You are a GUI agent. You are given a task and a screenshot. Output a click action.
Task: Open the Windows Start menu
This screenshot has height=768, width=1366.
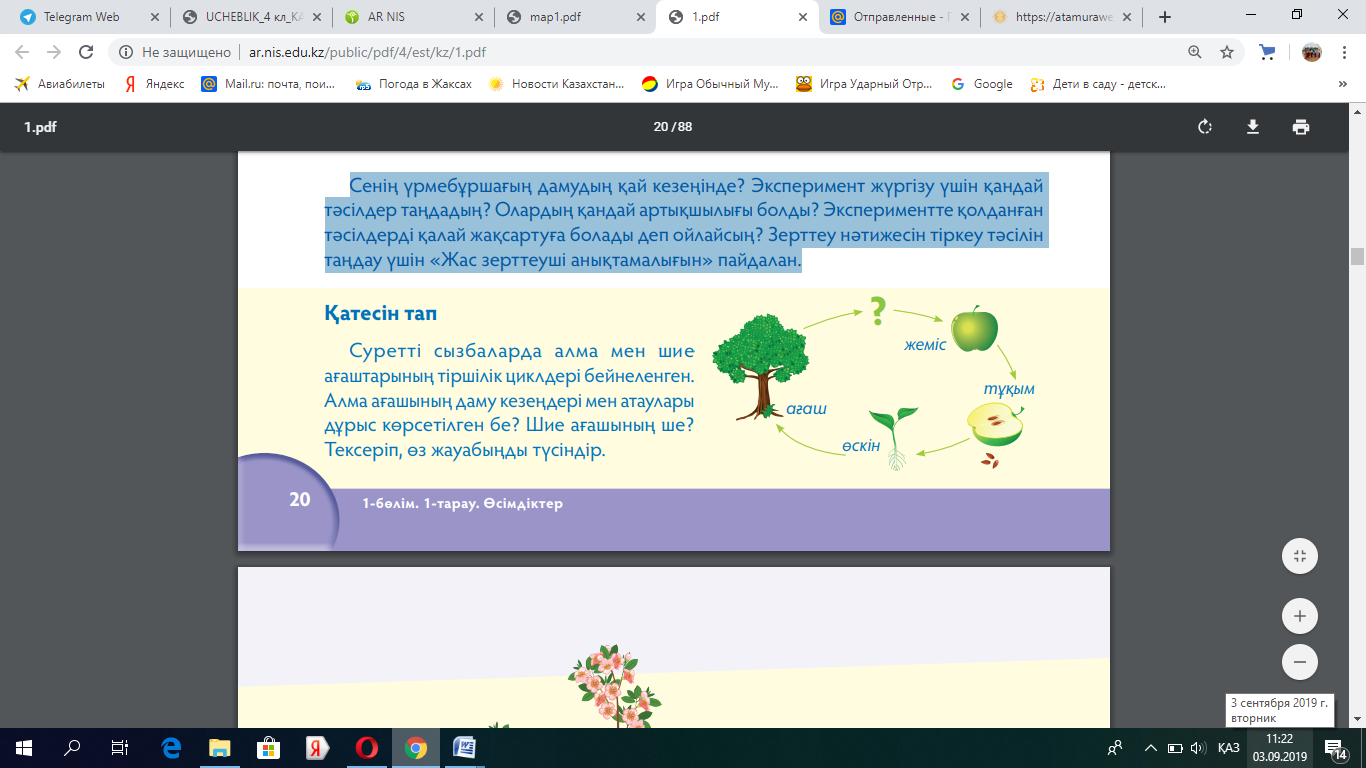(24, 748)
